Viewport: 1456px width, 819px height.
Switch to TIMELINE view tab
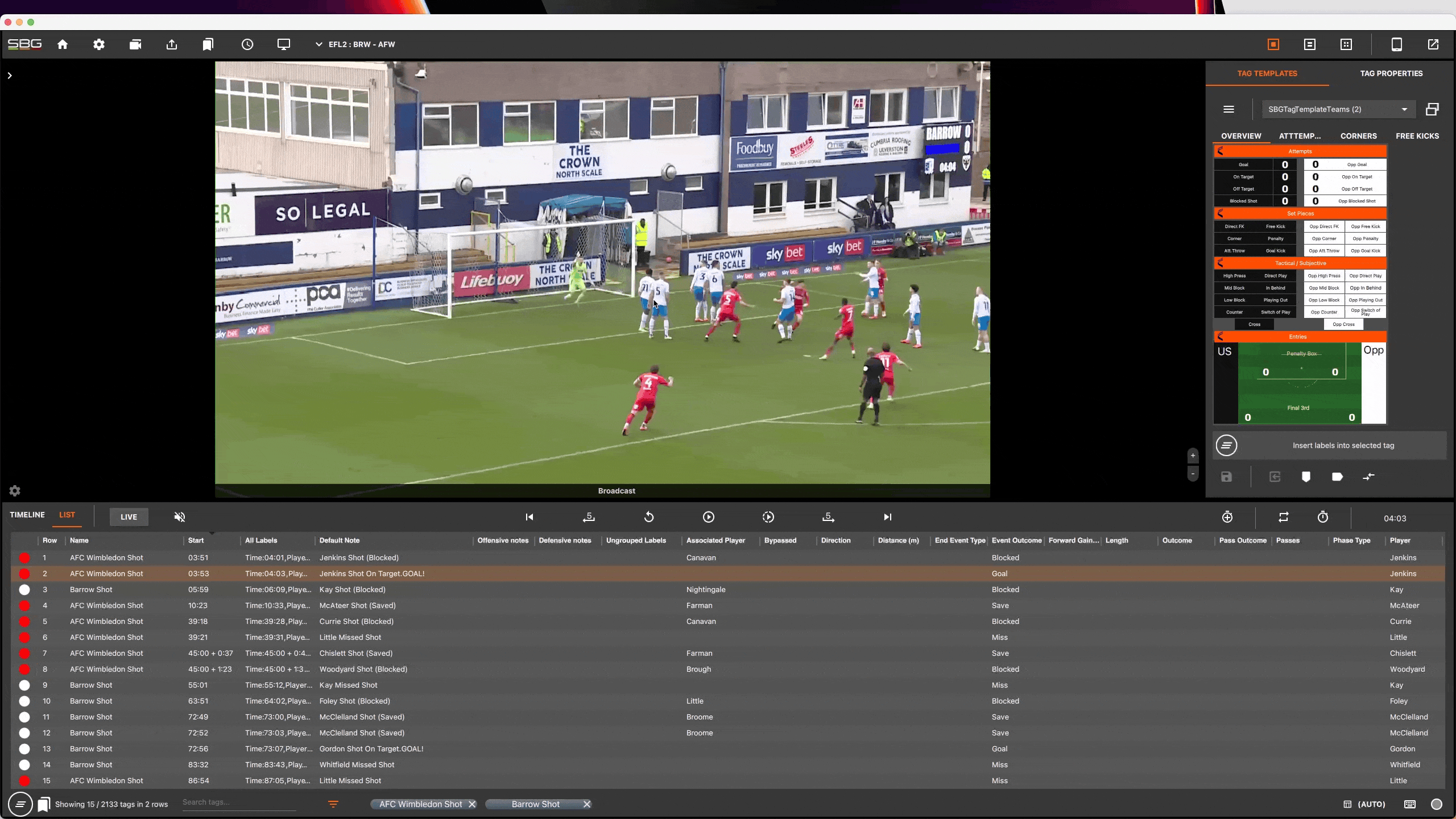[27, 515]
